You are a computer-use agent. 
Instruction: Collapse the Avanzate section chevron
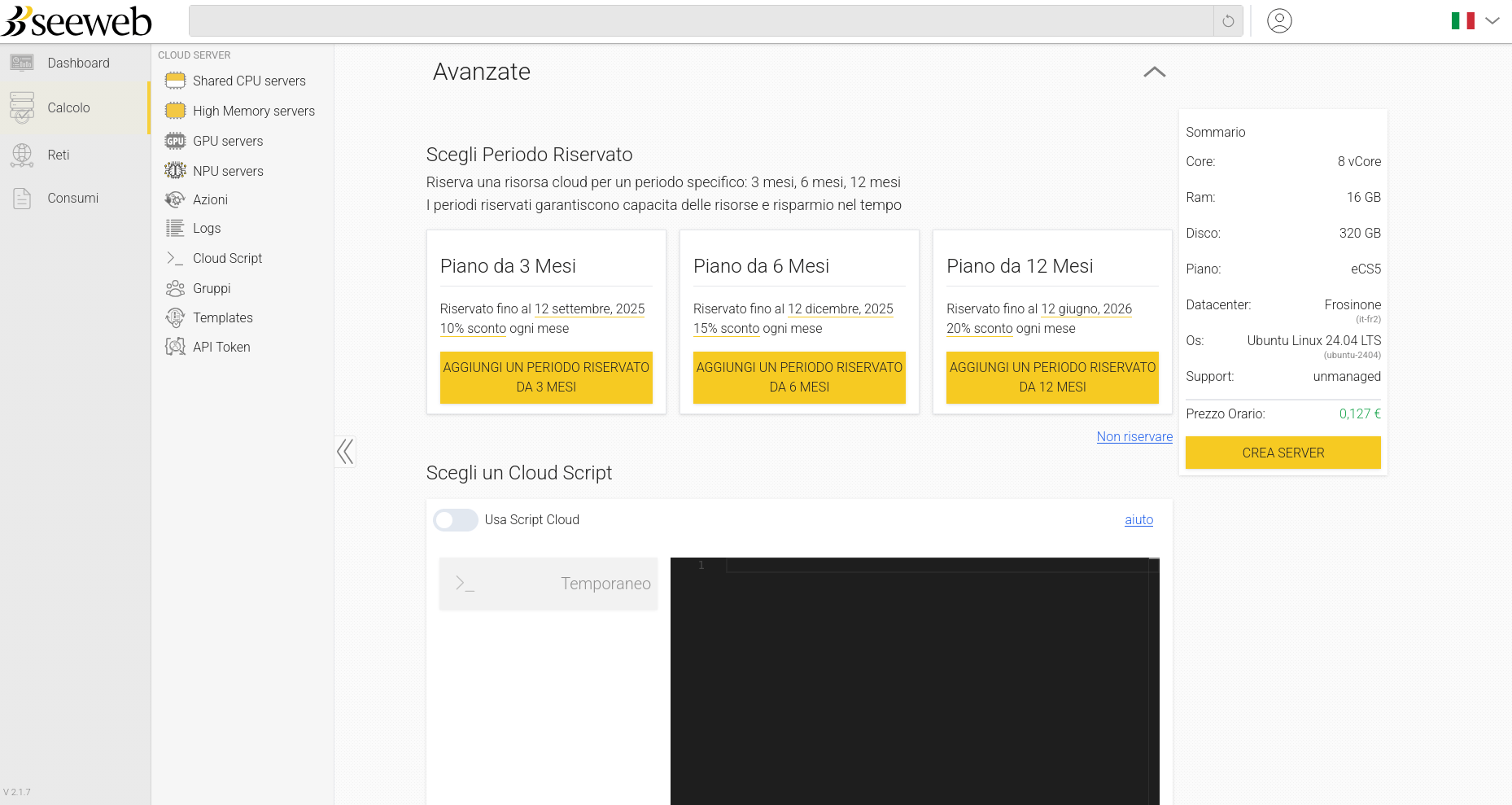[1154, 72]
